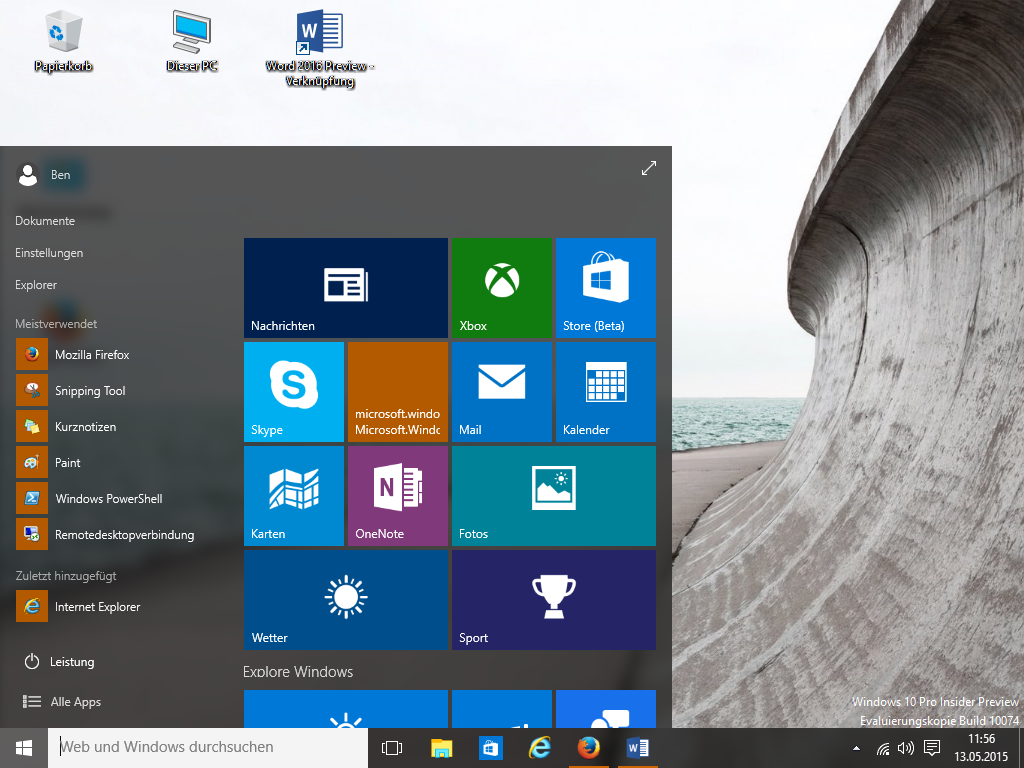The height and width of the screenshot is (768, 1024).
Task: Select Word 2016 Preview desktop shortcut
Action: tap(319, 48)
